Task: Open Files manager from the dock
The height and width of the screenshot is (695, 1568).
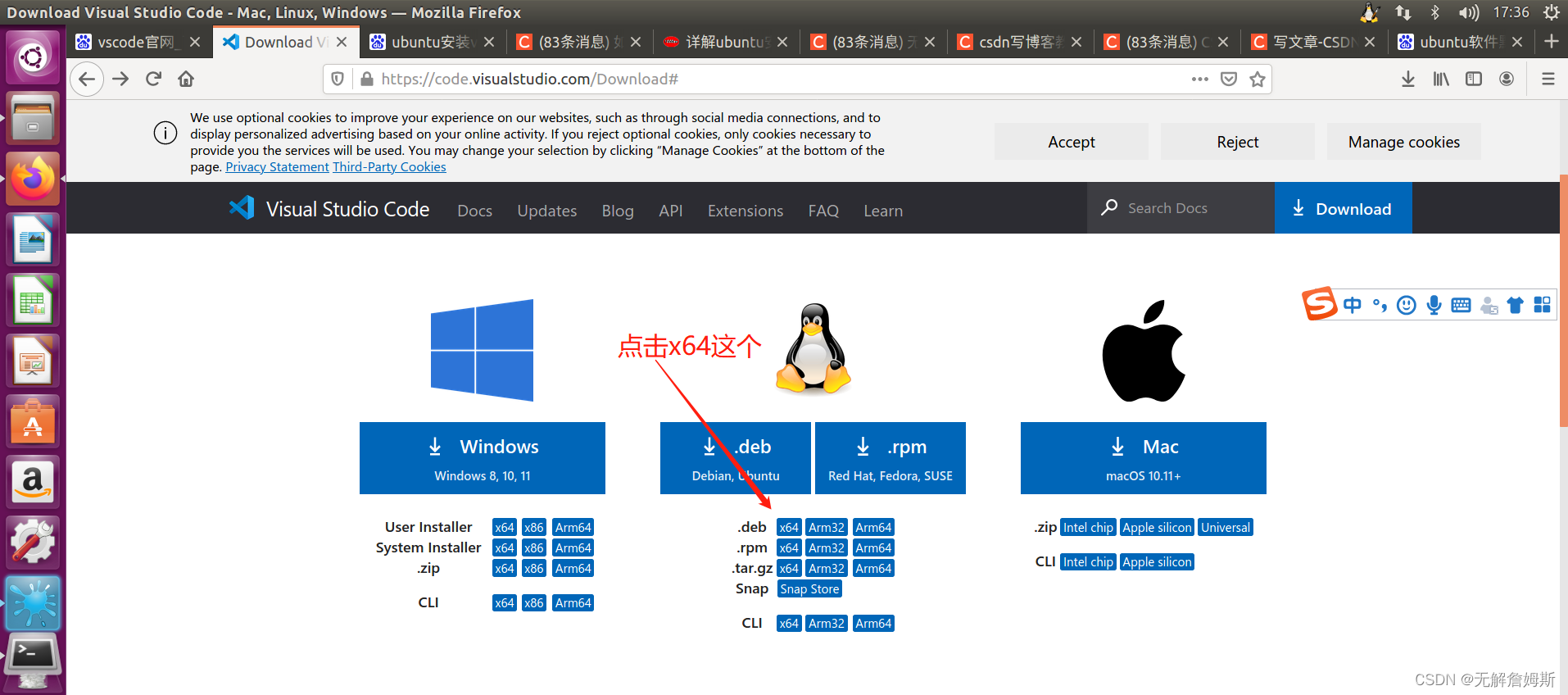Action: (33, 117)
